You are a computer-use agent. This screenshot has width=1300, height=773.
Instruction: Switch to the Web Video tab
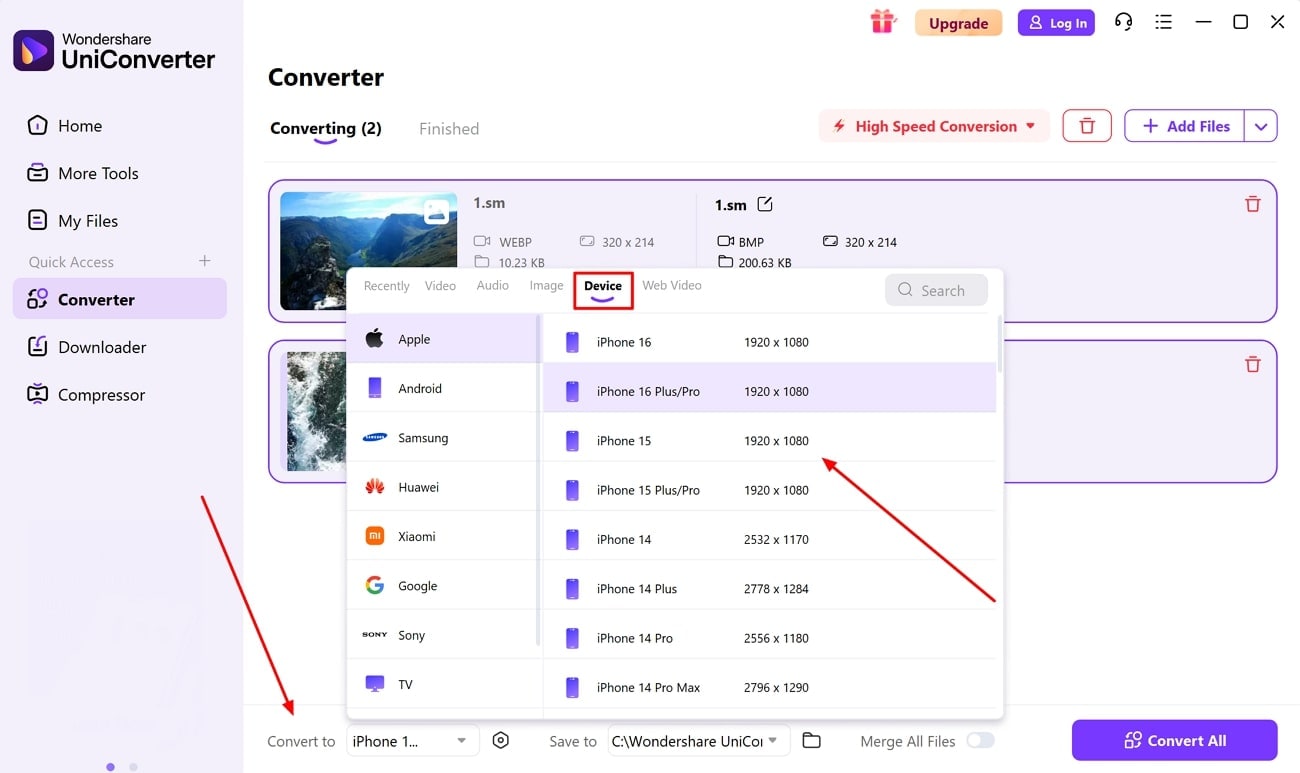672,286
